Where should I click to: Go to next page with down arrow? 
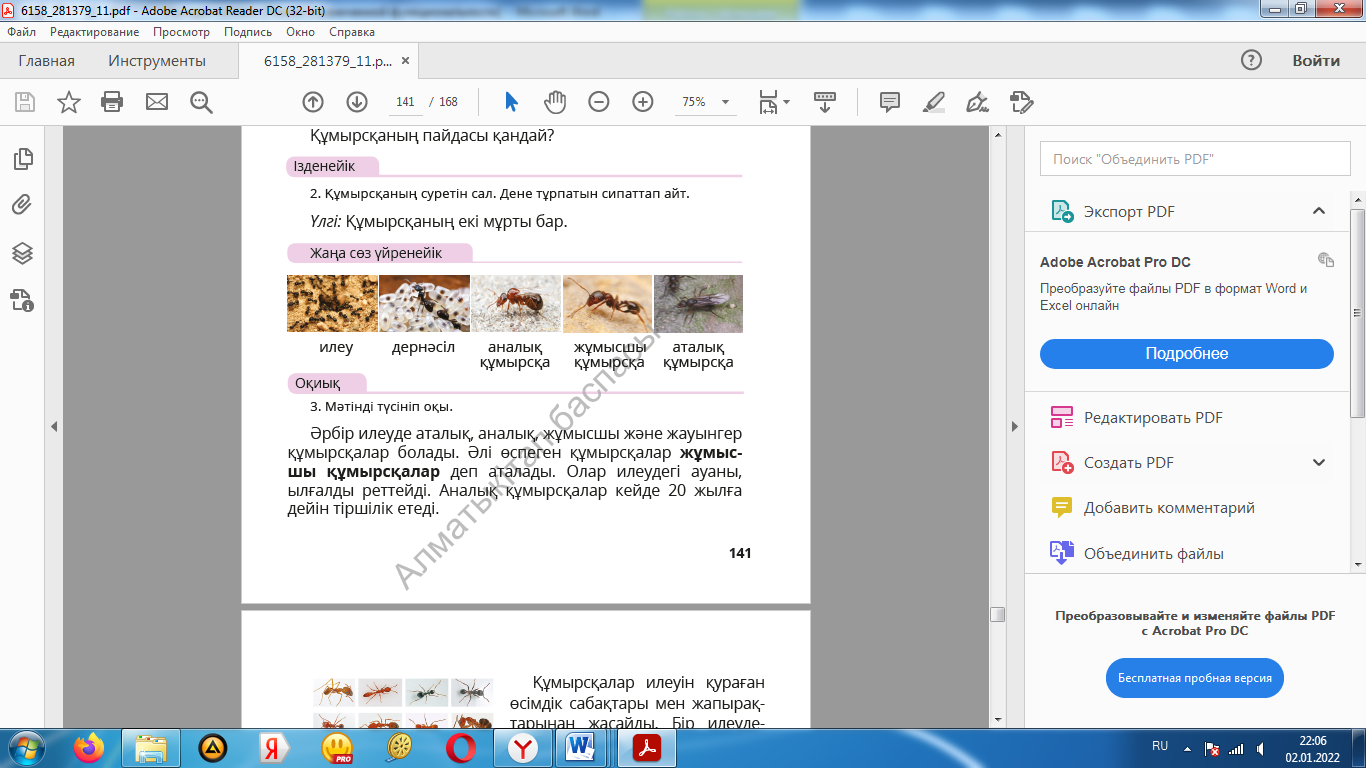357,102
